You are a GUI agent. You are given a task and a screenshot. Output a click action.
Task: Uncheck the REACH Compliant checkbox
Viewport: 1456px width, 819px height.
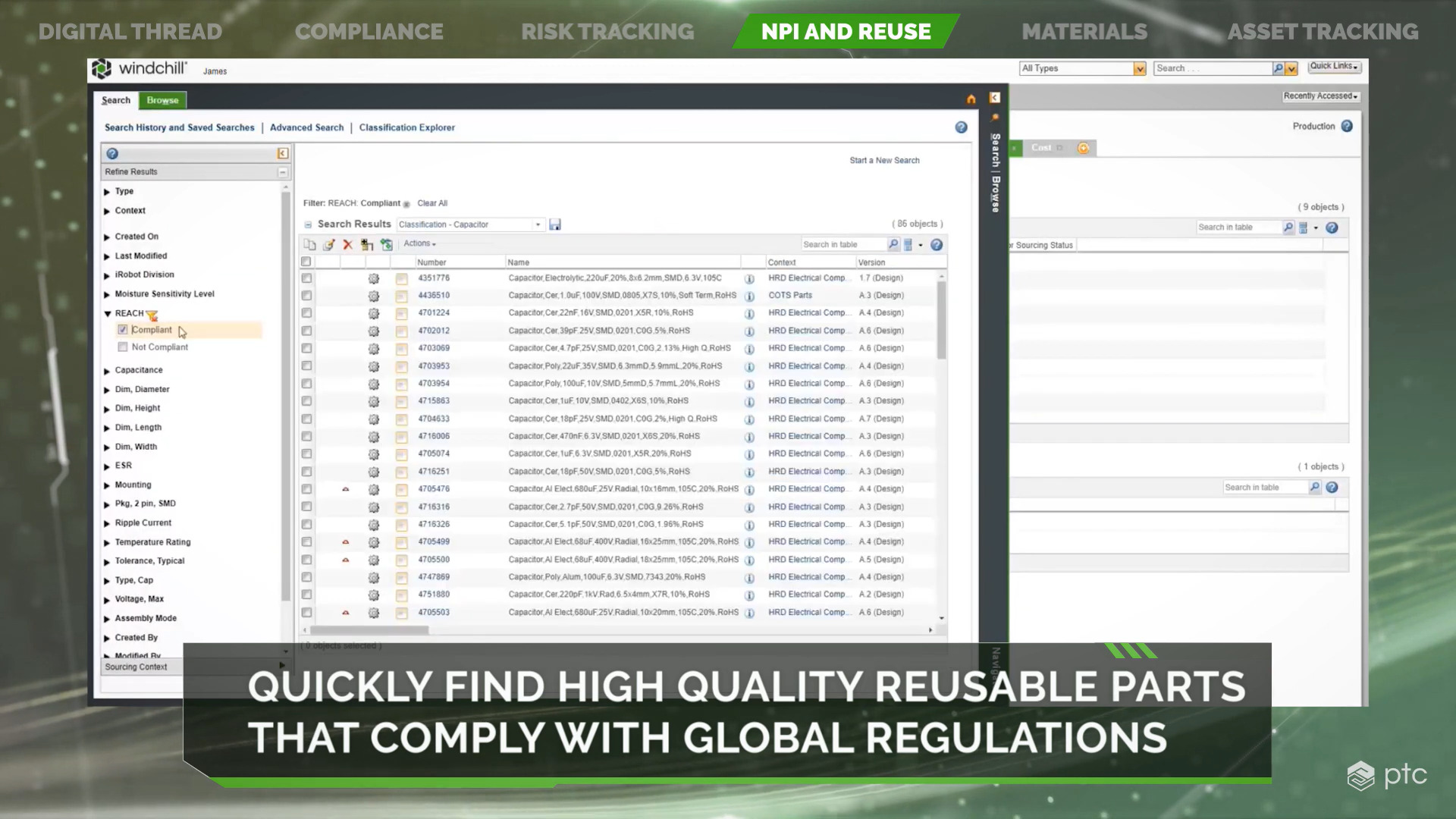coord(123,330)
